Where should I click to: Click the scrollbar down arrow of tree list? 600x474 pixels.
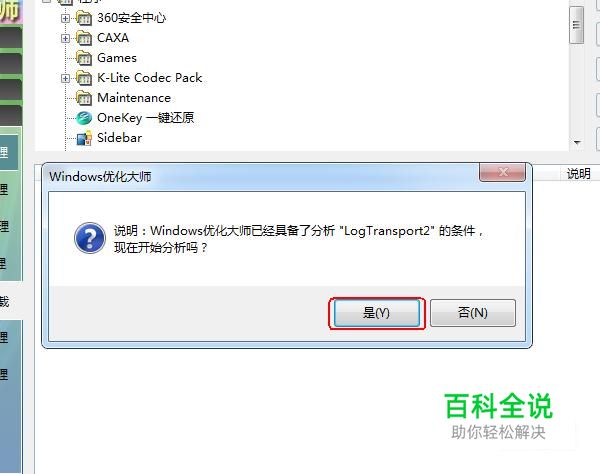(577, 142)
